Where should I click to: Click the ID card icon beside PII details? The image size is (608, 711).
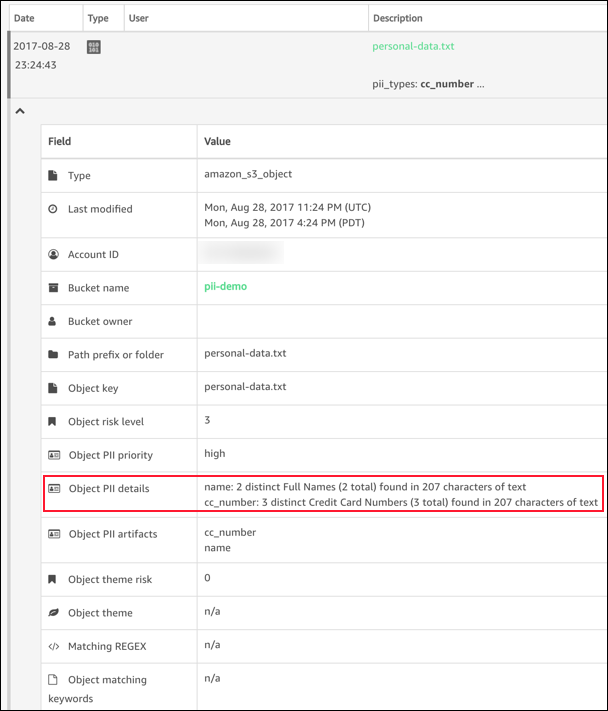pyautogui.click(x=54, y=488)
